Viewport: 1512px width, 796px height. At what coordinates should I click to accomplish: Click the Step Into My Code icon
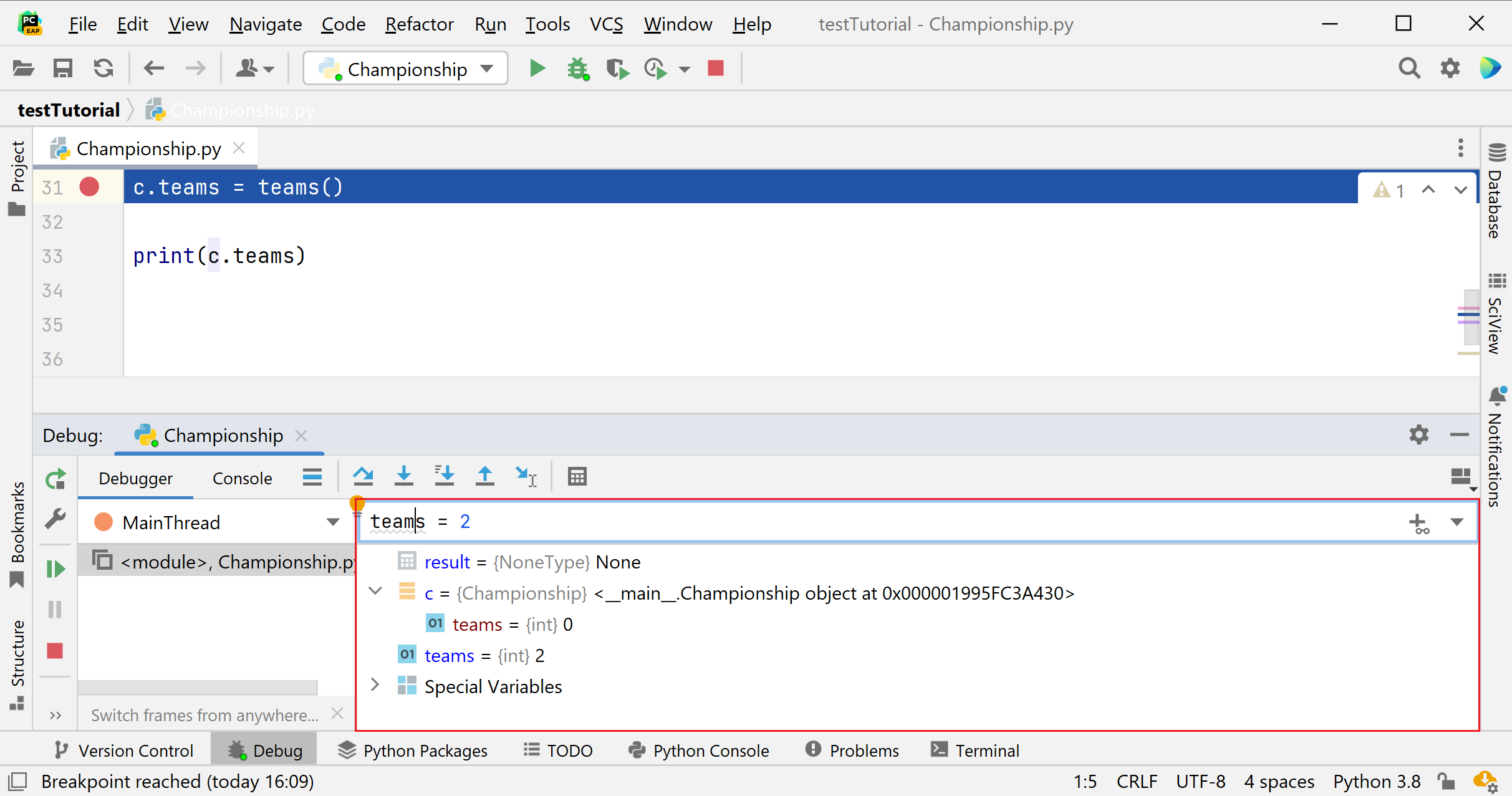pyautogui.click(x=445, y=477)
